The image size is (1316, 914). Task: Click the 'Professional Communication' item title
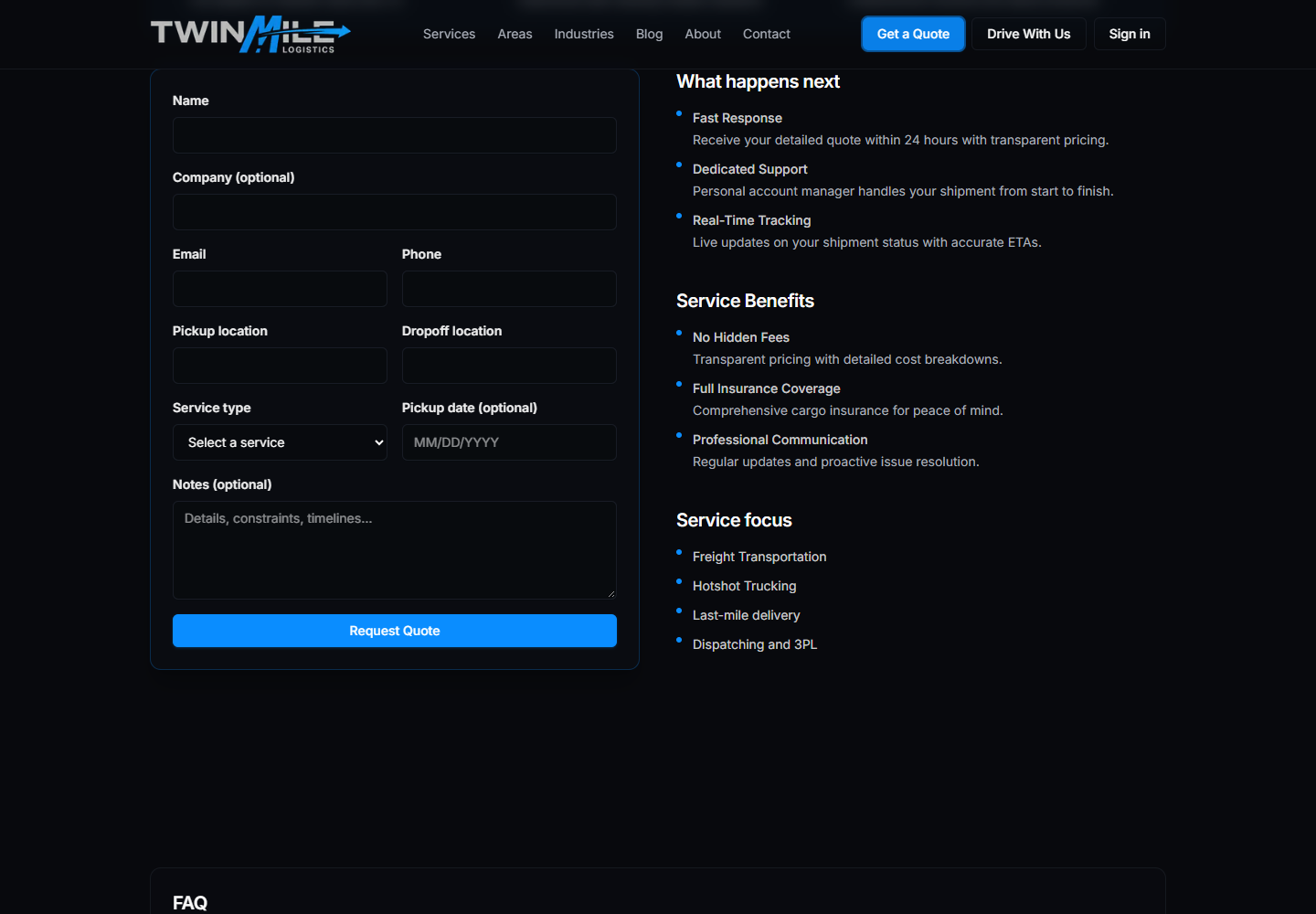click(x=780, y=440)
